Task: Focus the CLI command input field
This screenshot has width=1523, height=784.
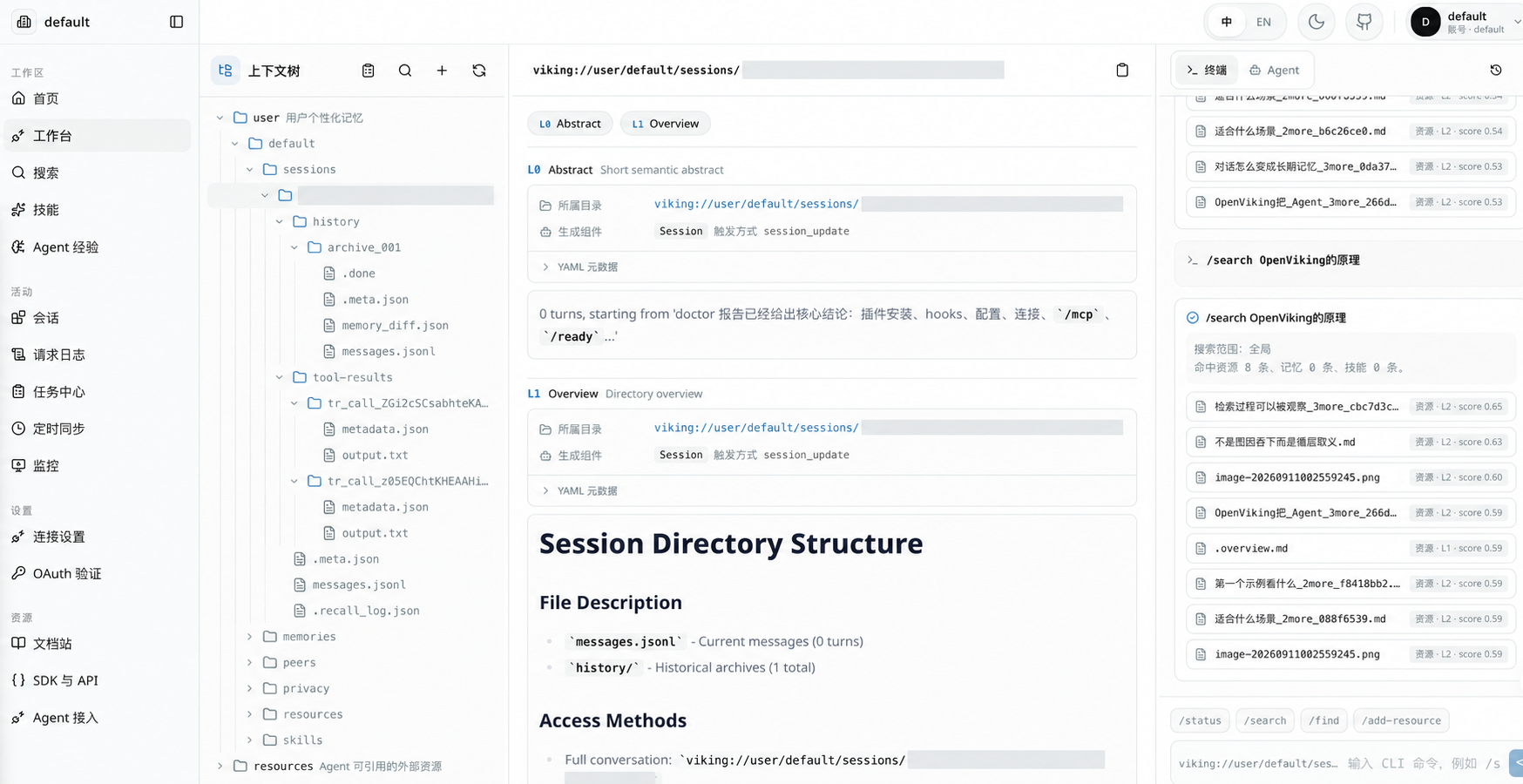Action: click(x=1425, y=763)
